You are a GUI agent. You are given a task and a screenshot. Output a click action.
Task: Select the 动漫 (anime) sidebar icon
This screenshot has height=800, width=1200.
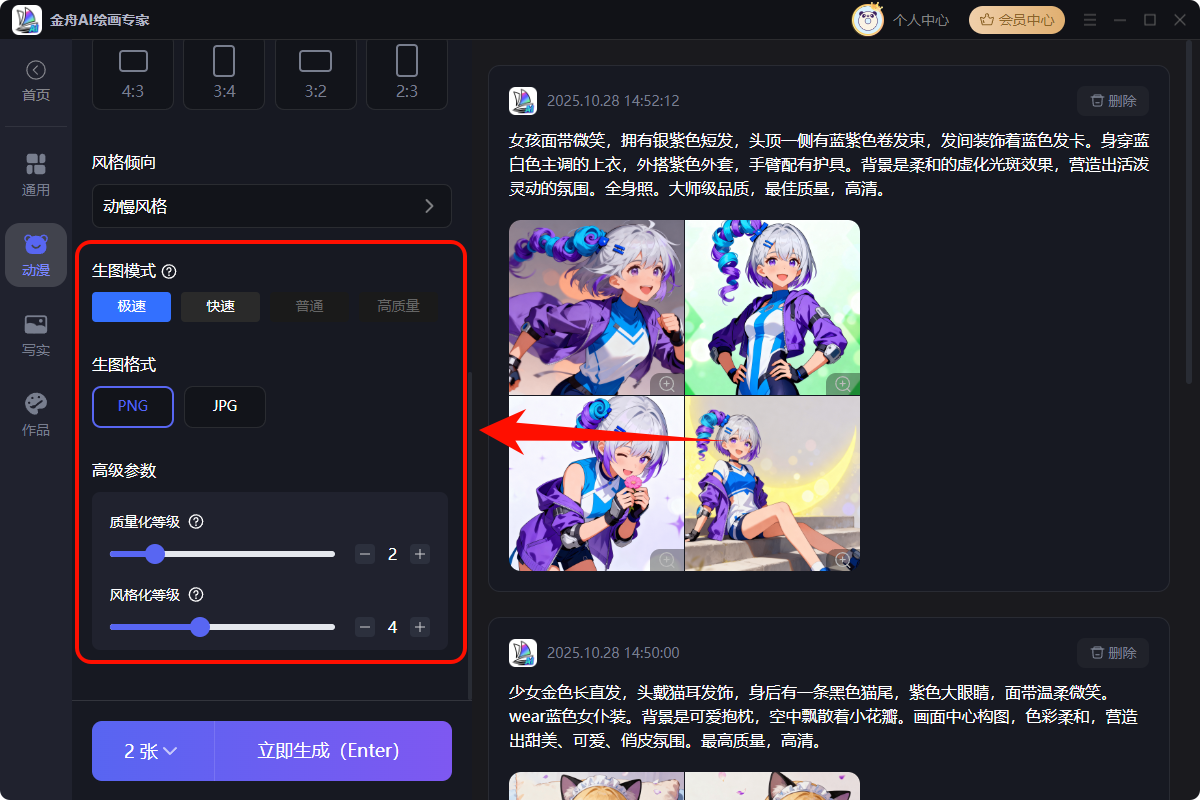(x=36, y=255)
